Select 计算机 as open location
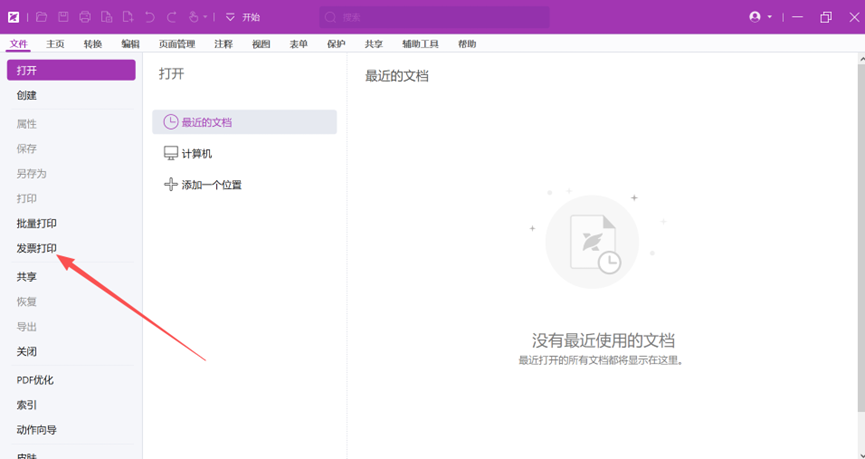This screenshot has height=459, width=865. (196, 154)
